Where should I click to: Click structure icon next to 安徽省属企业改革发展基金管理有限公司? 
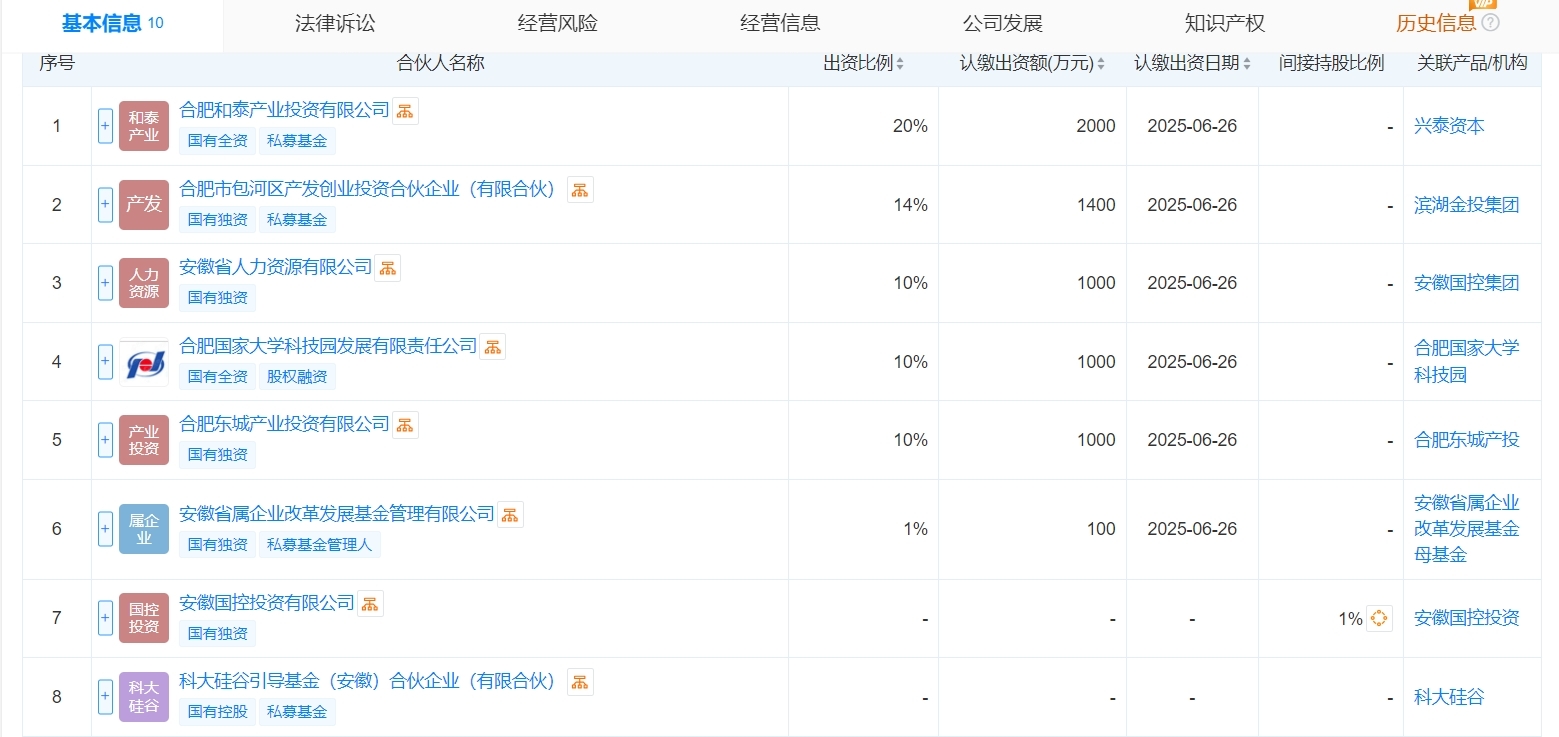point(510,515)
